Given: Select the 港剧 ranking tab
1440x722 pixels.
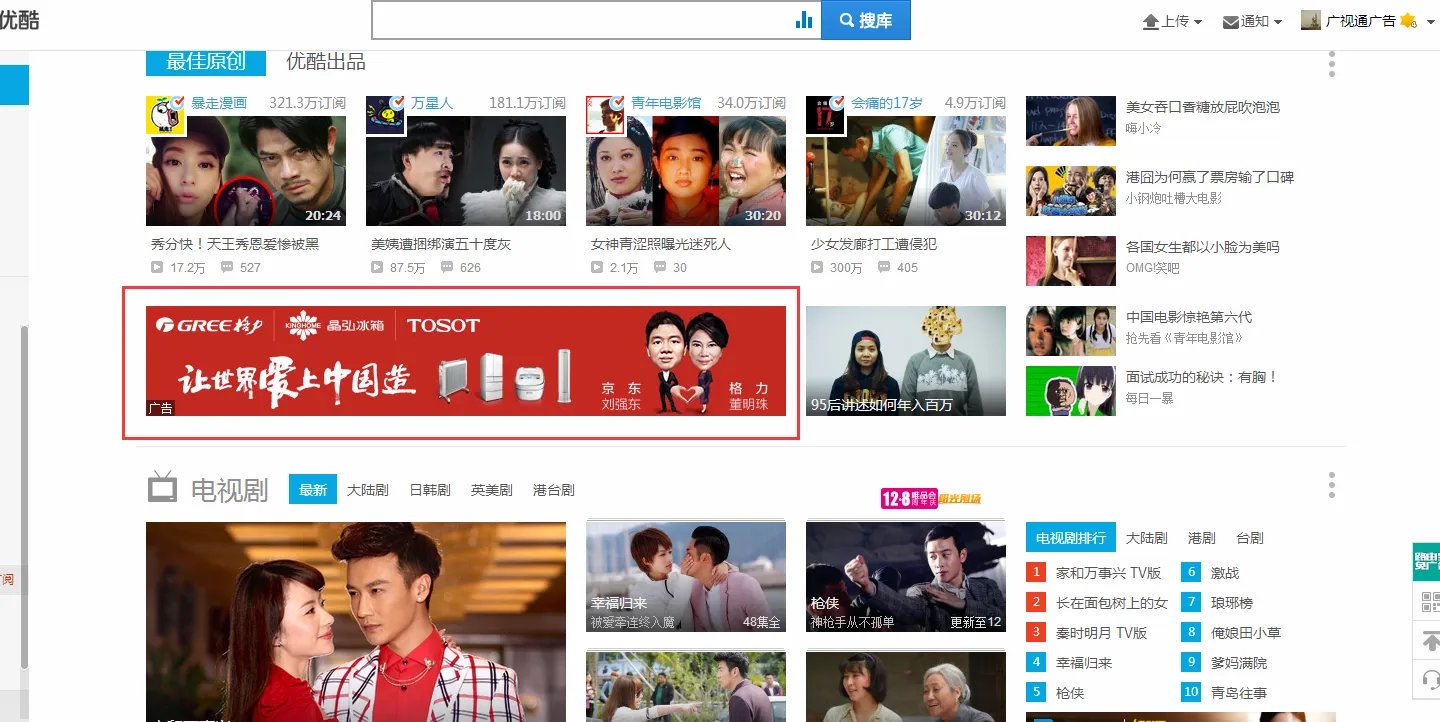Looking at the screenshot, I should click(x=1201, y=538).
